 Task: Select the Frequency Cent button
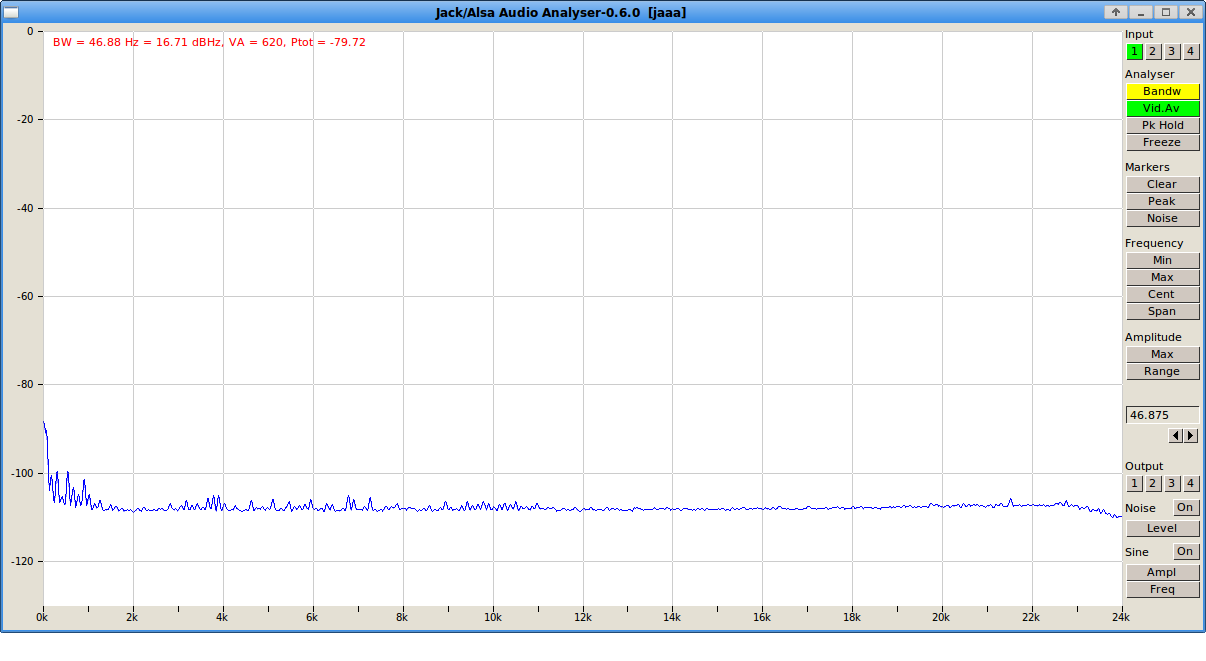(x=1162, y=294)
